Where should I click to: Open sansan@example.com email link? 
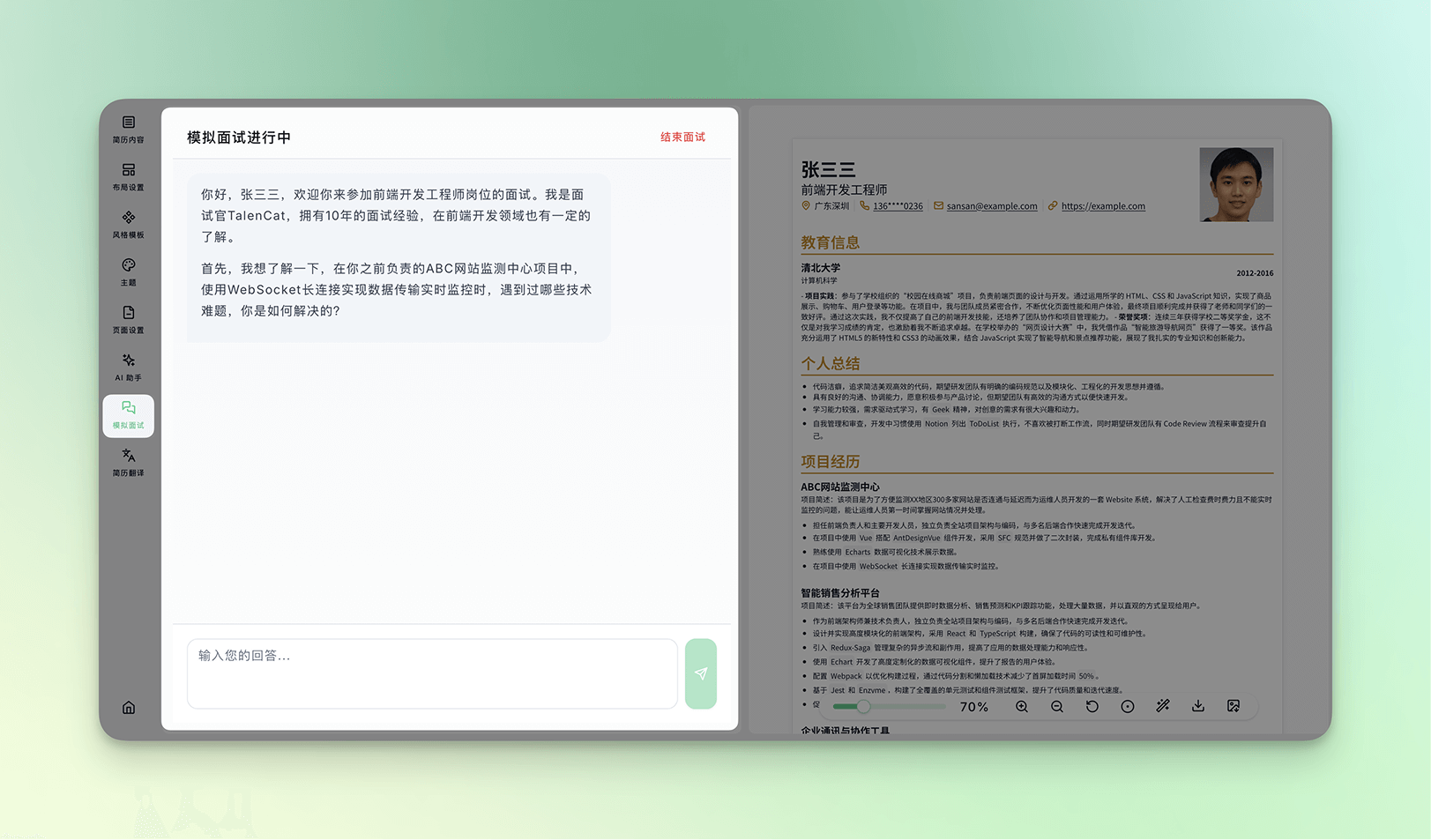[x=991, y=206]
